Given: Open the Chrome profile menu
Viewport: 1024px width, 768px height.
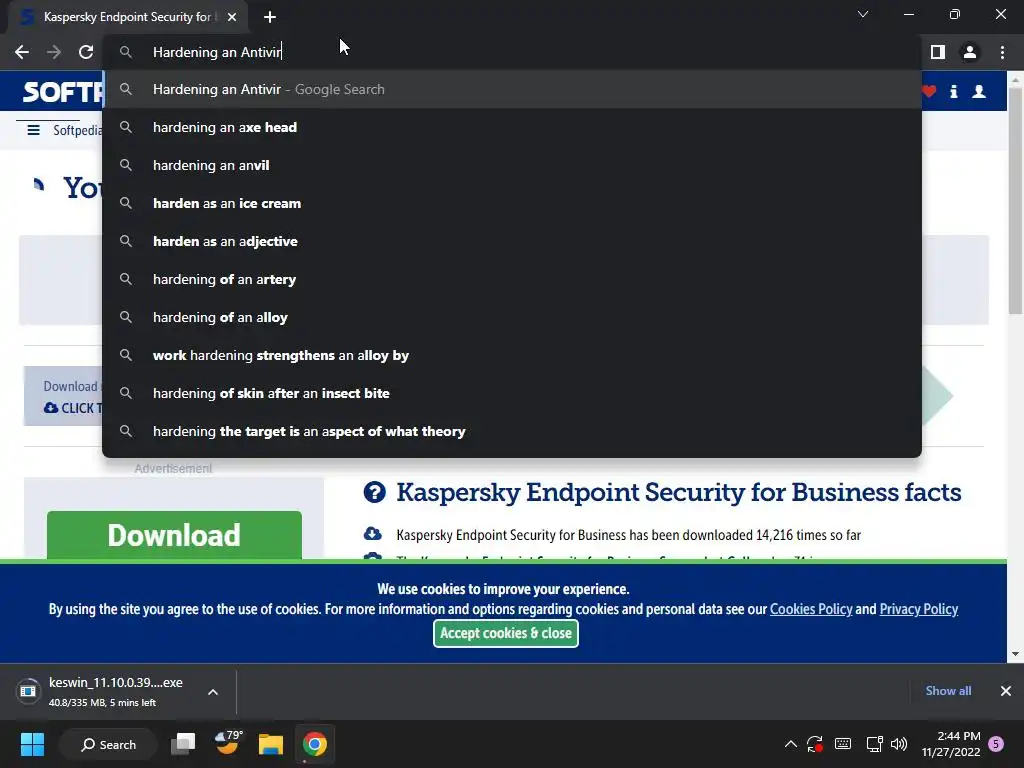Looking at the screenshot, I should click(x=970, y=52).
